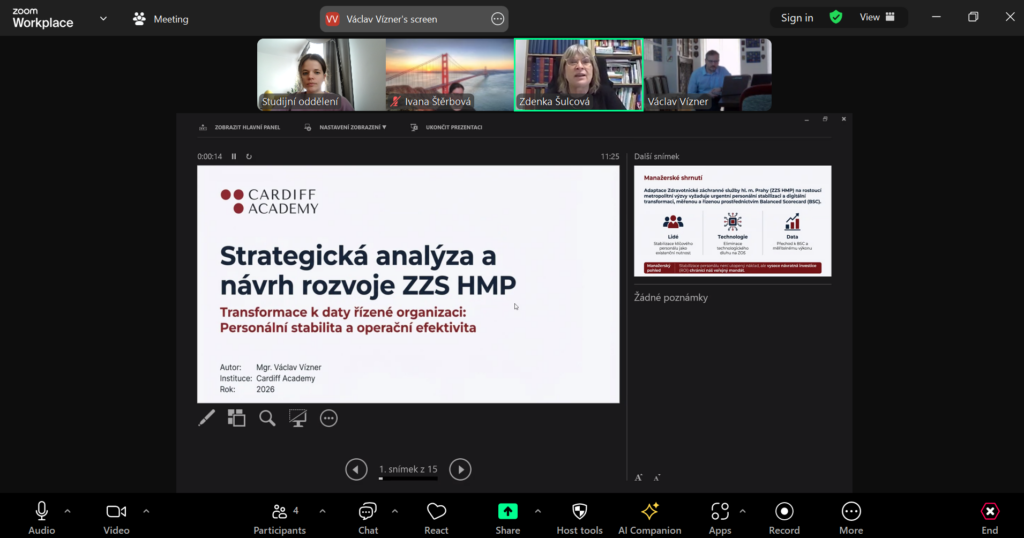The width and height of the screenshot is (1024, 538).
Task: Click the Sign in button
Action: tap(797, 17)
